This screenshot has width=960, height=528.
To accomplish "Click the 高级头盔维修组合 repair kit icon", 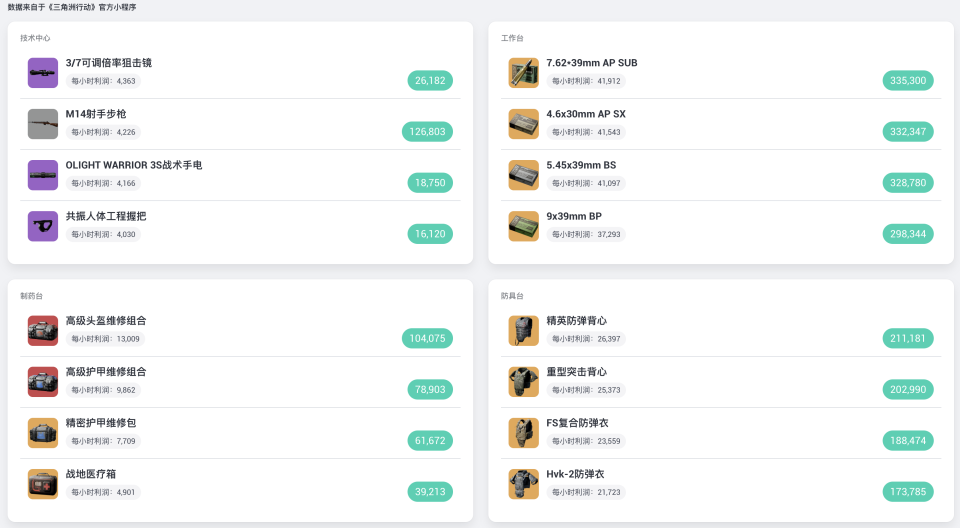I will tap(43, 331).
